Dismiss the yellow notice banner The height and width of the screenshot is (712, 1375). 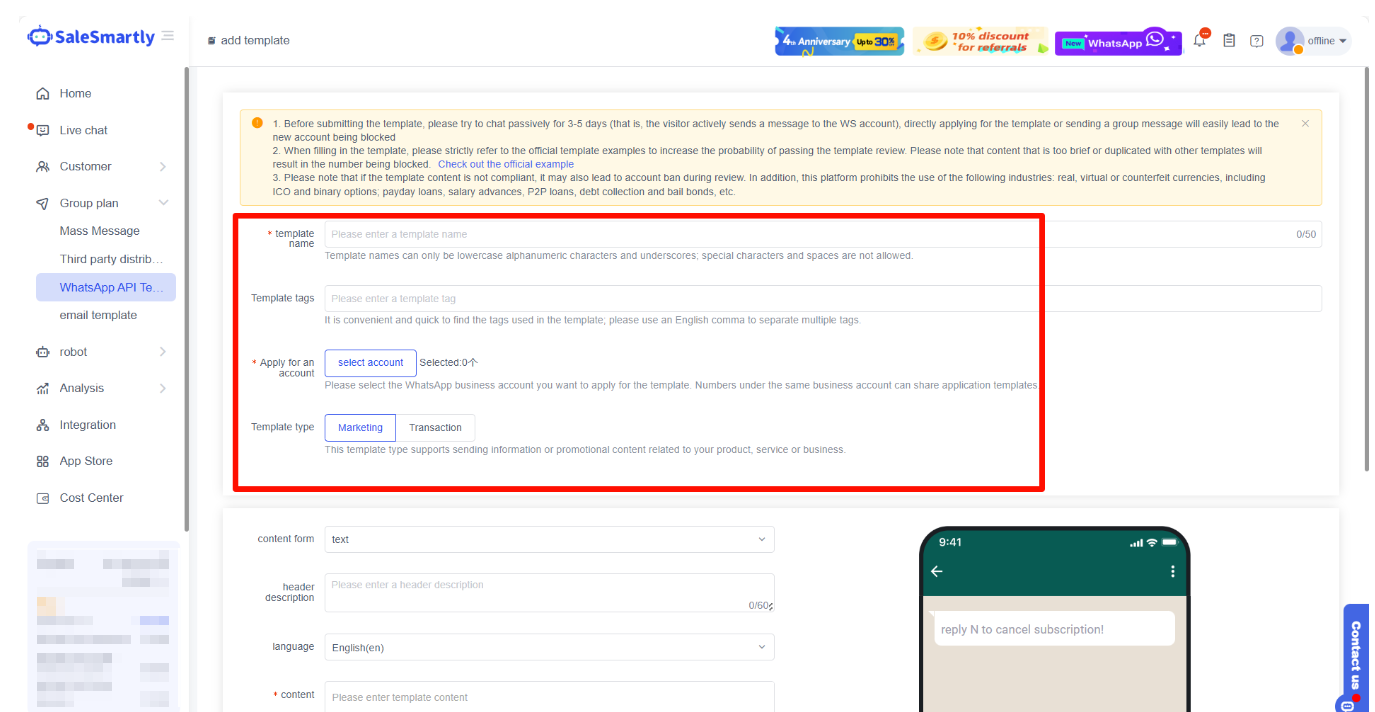(1305, 124)
